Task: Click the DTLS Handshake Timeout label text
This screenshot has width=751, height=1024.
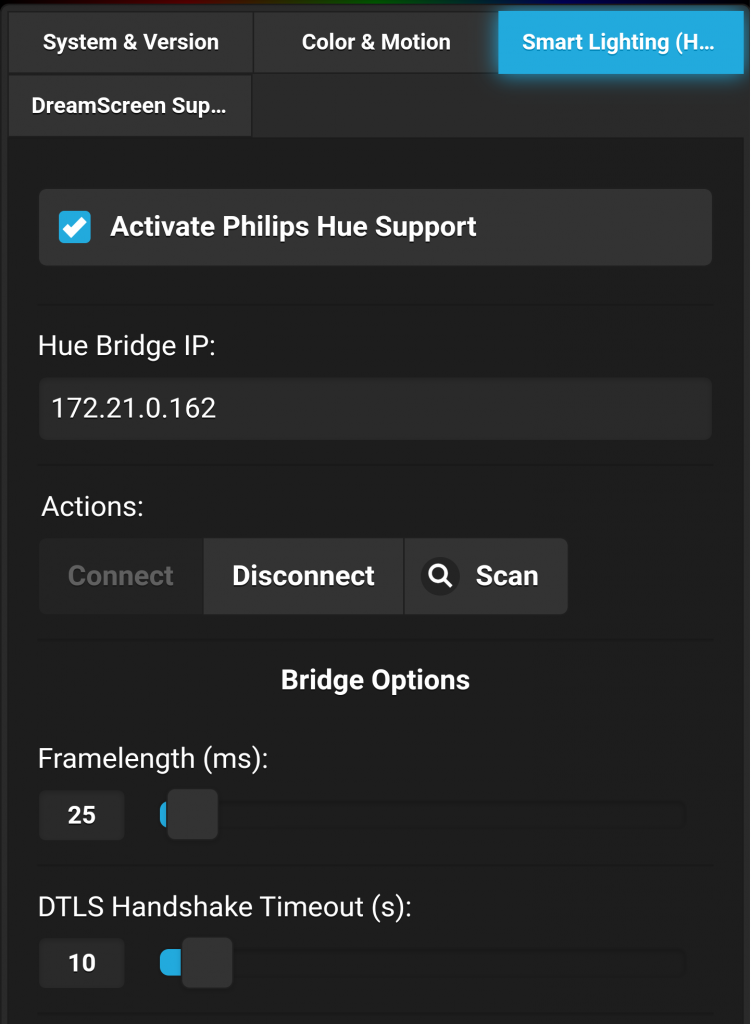Action: (x=225, y=907)
